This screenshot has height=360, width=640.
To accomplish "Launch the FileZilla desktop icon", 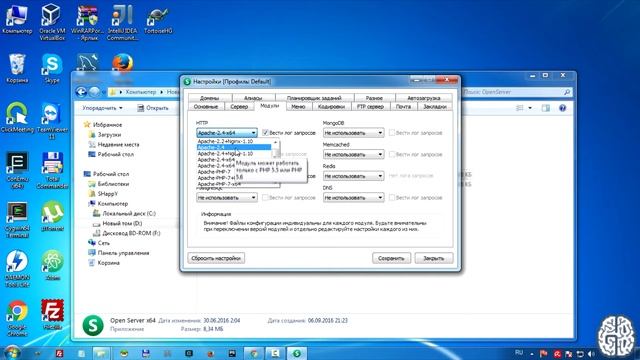I will tap(52, 315).
